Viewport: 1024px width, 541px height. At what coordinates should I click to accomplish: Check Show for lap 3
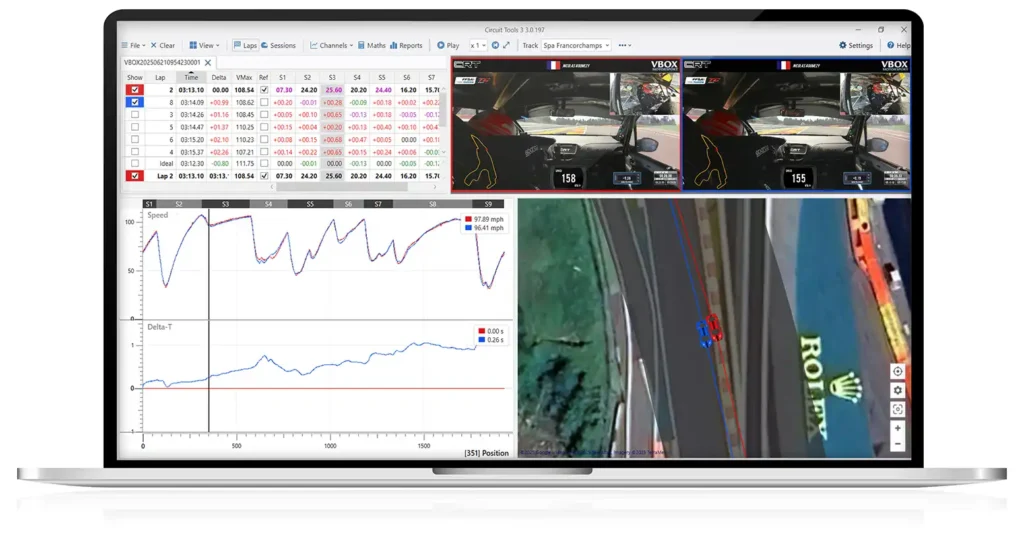[x=135, y=115]
